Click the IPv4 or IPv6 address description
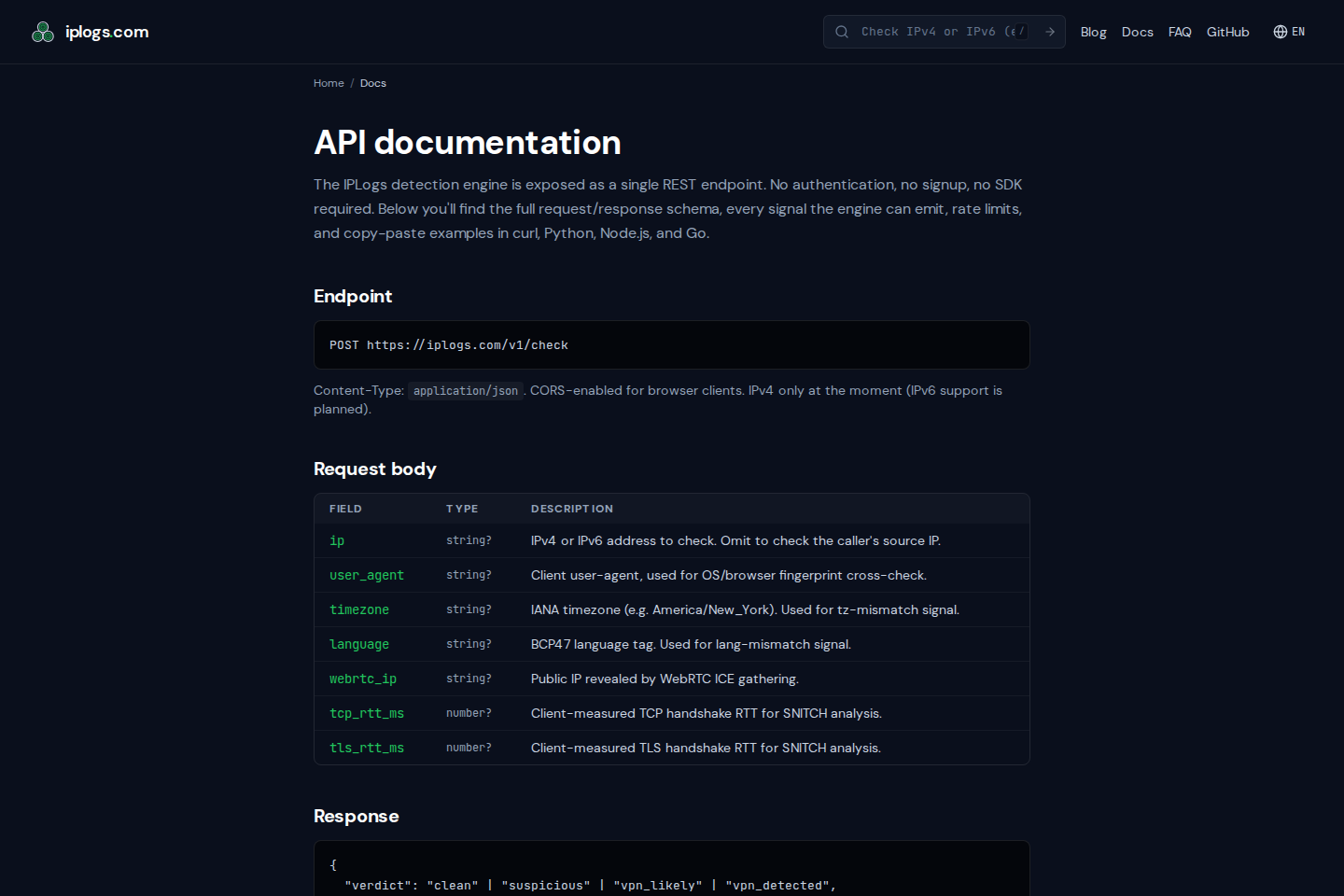Viewport: 1344px width, 896px height. 735,541
